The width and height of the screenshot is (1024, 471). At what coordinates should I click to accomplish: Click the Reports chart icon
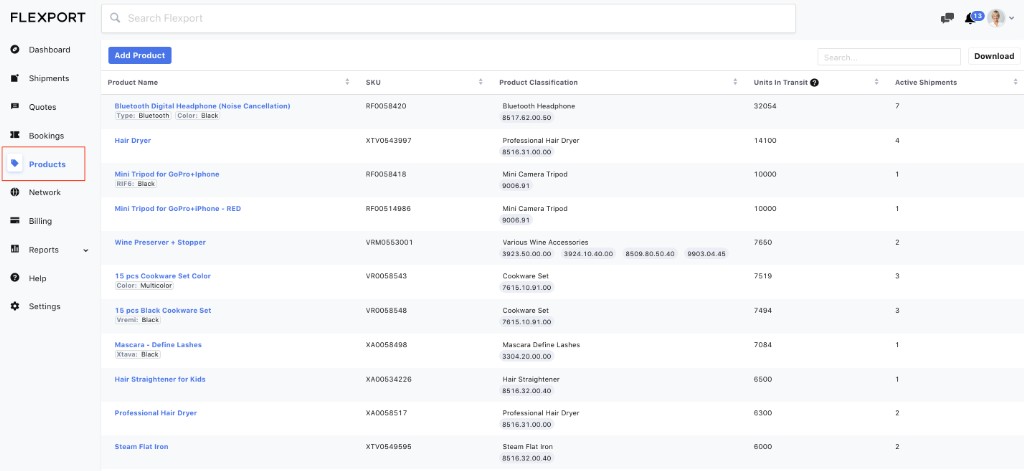pos(15,250)
